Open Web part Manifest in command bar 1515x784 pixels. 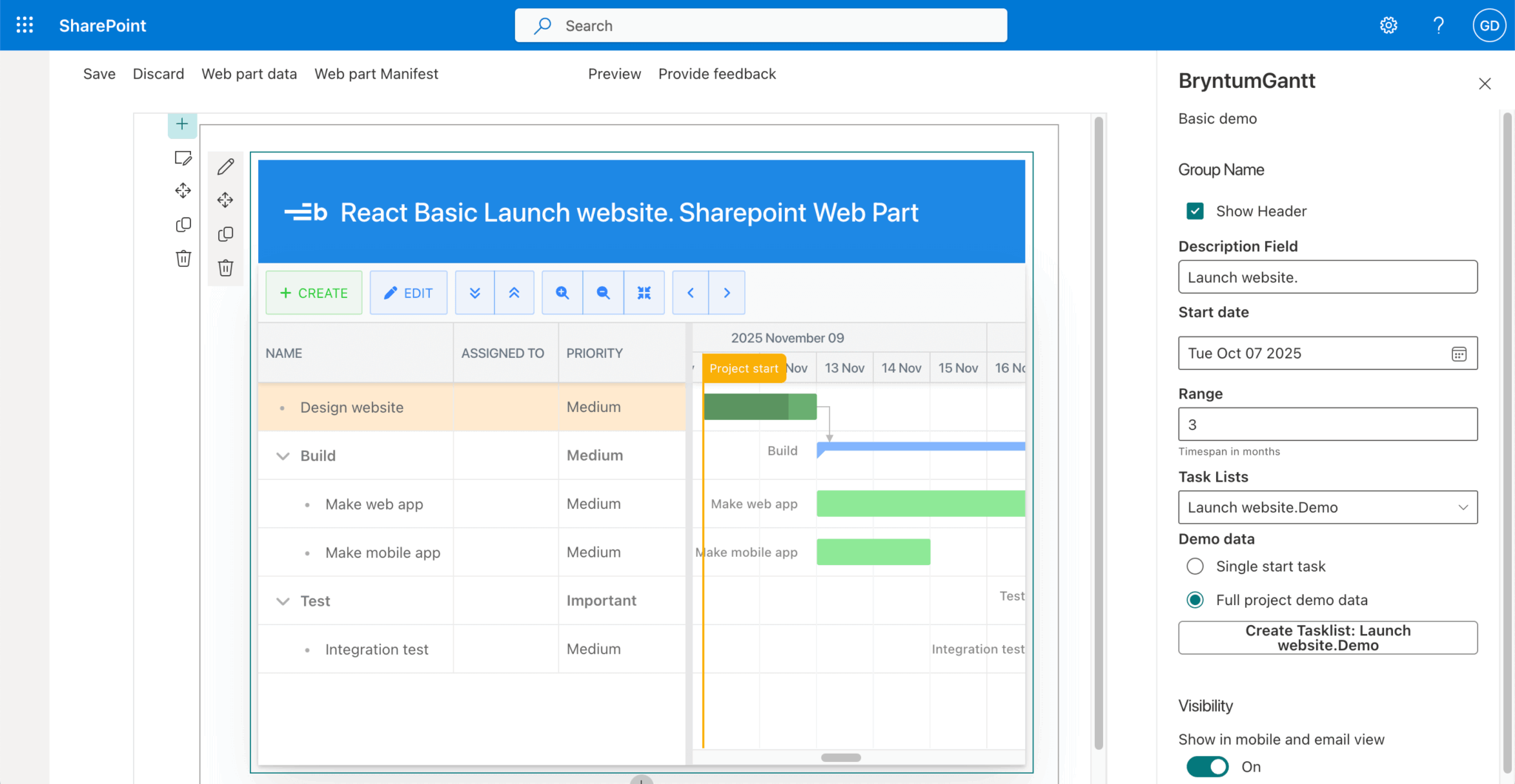[376, 74]
